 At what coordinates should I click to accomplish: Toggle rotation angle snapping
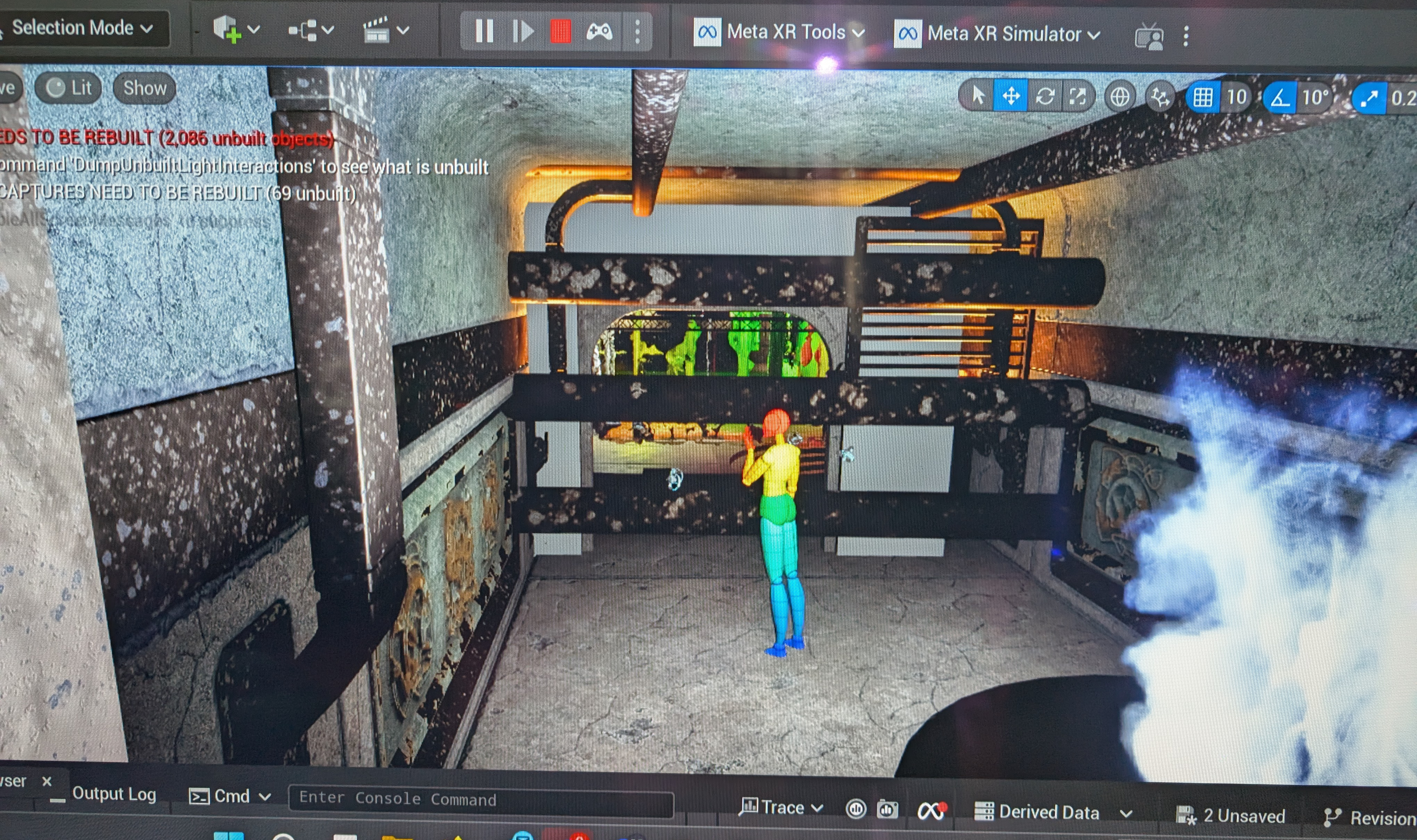coord(1280,98)
